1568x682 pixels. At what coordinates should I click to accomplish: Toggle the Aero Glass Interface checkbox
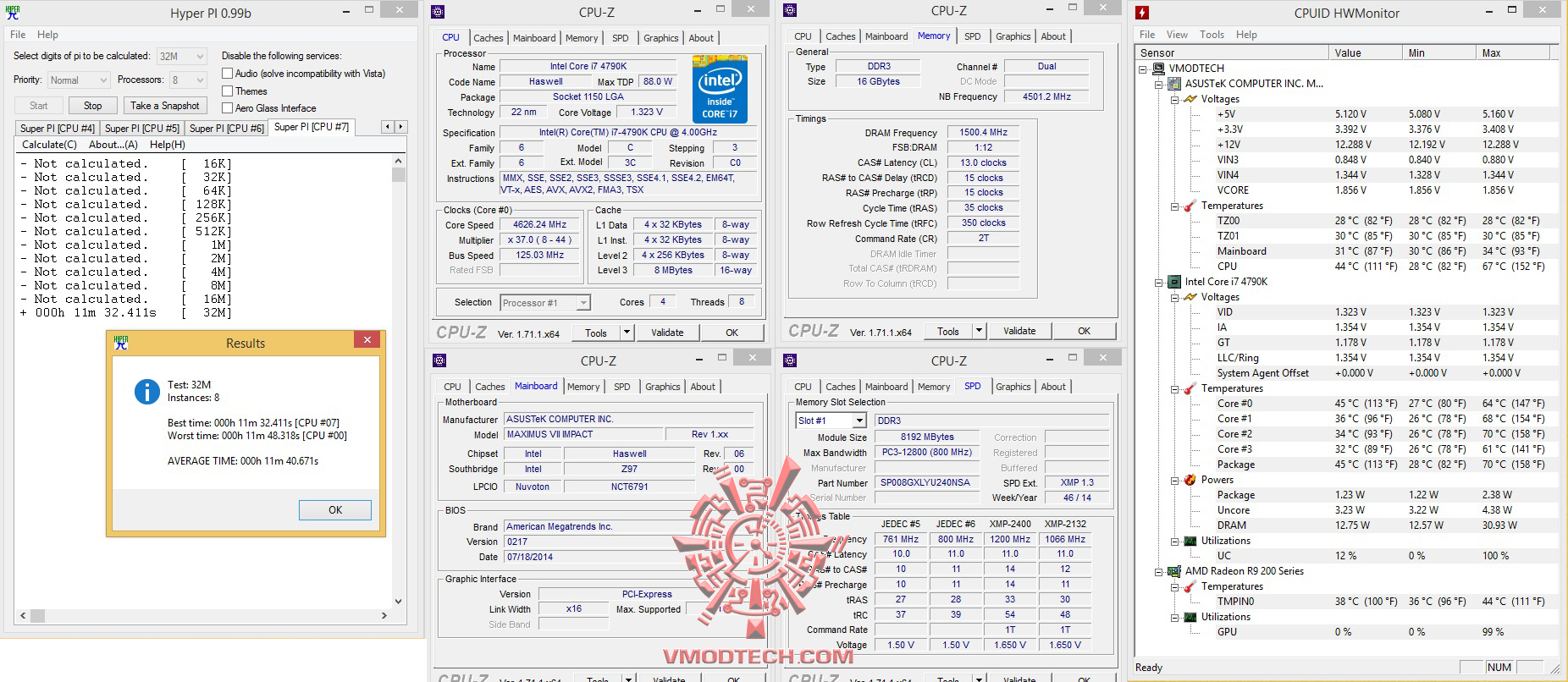227,108
